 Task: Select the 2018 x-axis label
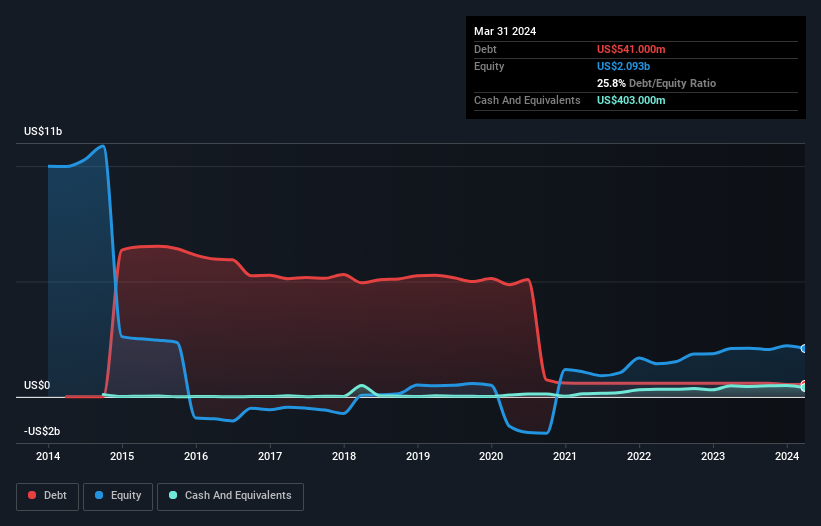(344, 456)
